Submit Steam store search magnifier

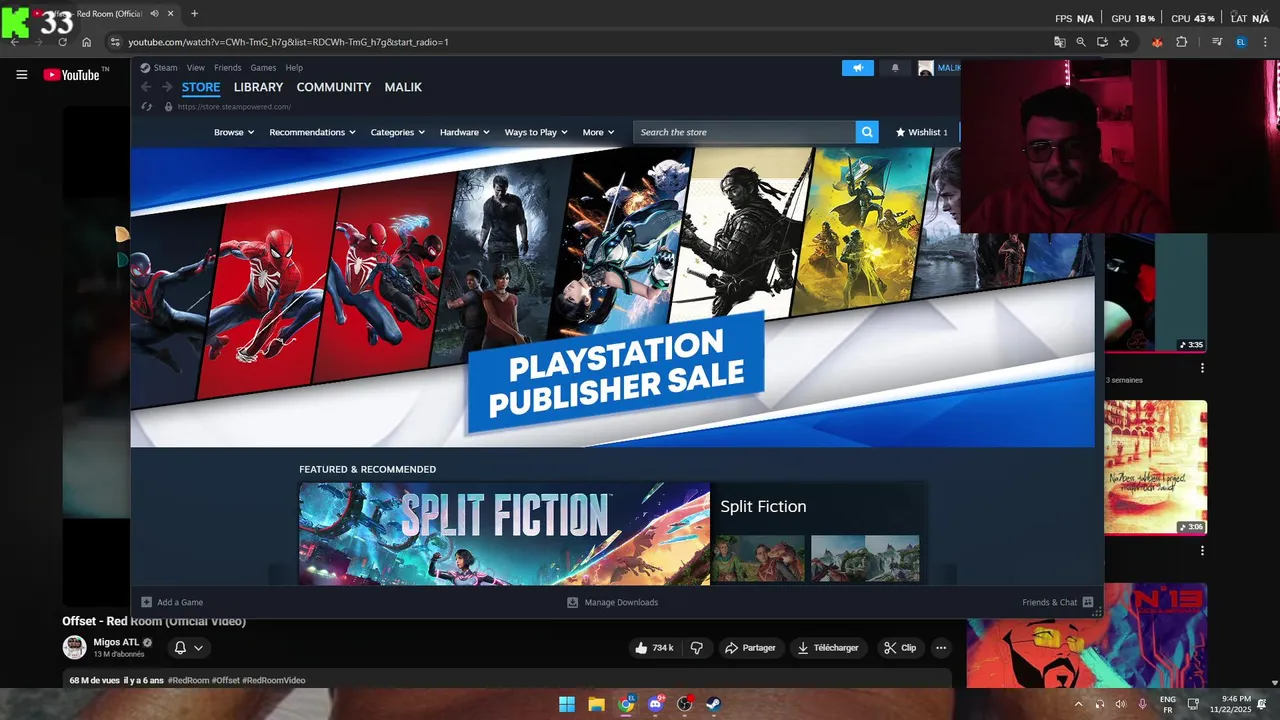click(867, 132)
